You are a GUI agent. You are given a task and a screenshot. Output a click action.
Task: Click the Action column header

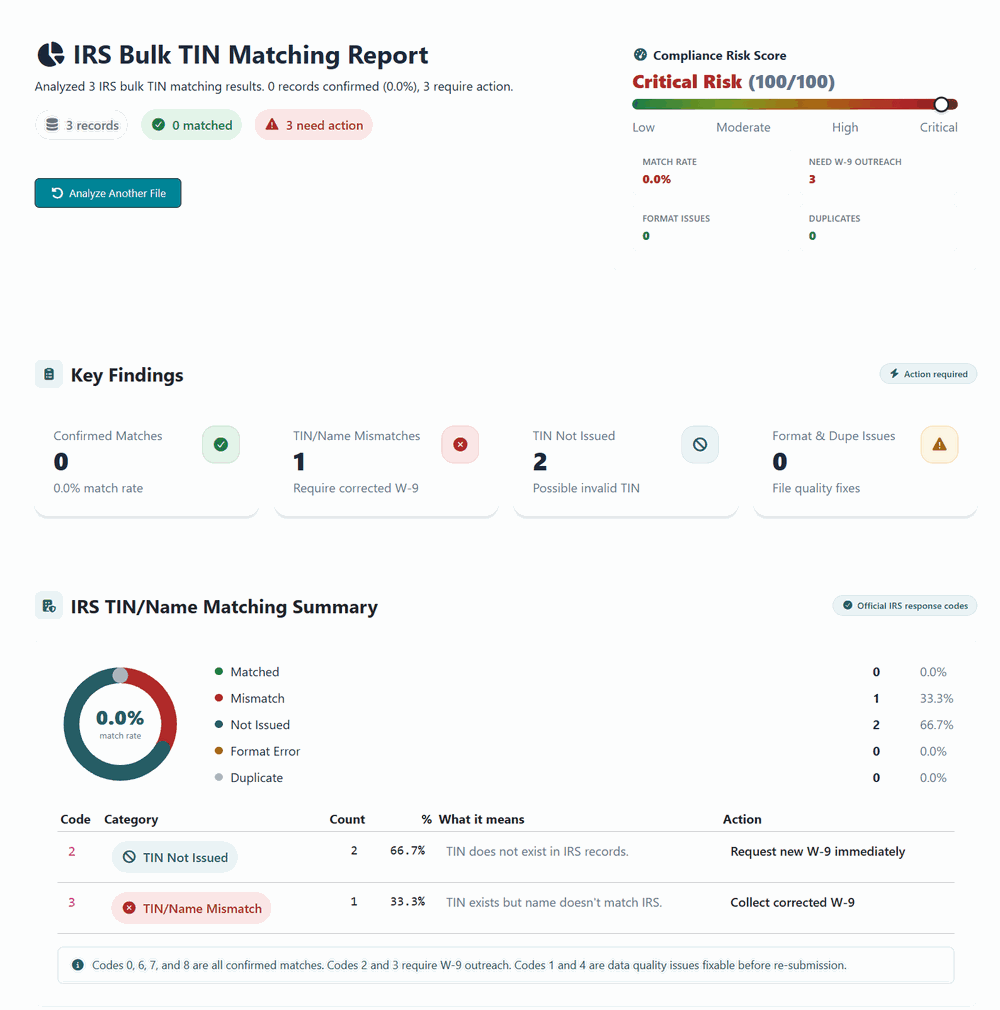tap(742, 819)
